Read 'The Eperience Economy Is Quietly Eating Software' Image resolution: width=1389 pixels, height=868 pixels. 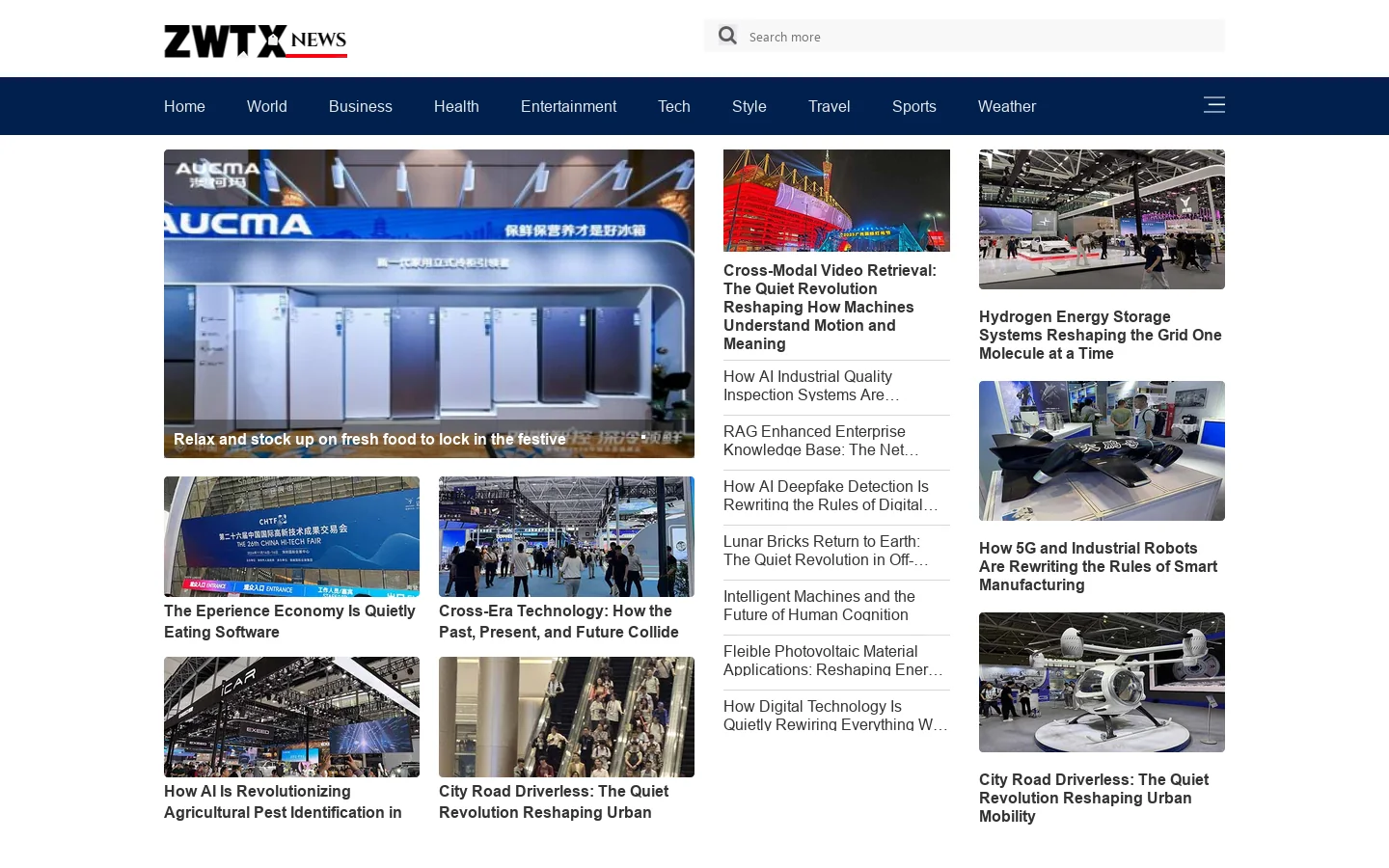tap(290, 621)
